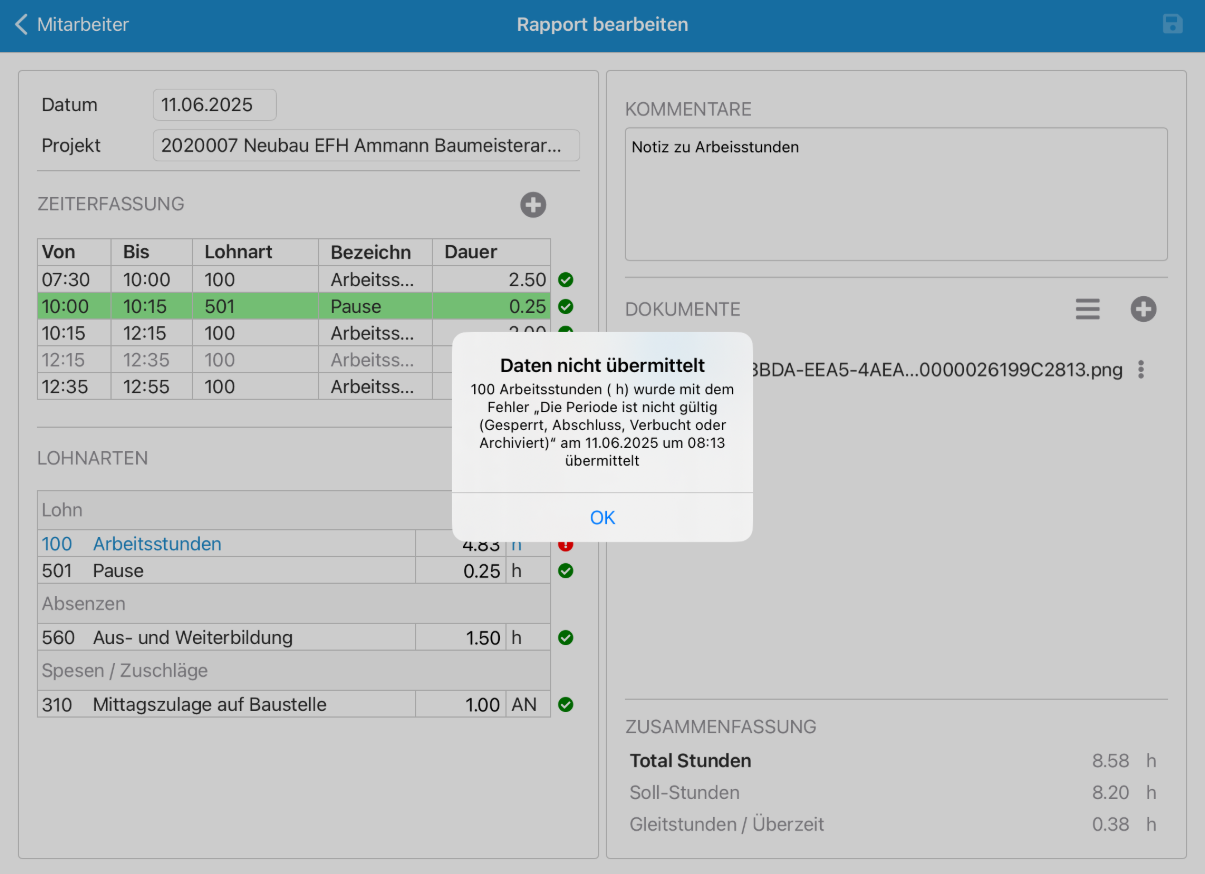Open the Dokumente list menu icon
This screenshot has width=1205, height=874.
coord(1087,310)
